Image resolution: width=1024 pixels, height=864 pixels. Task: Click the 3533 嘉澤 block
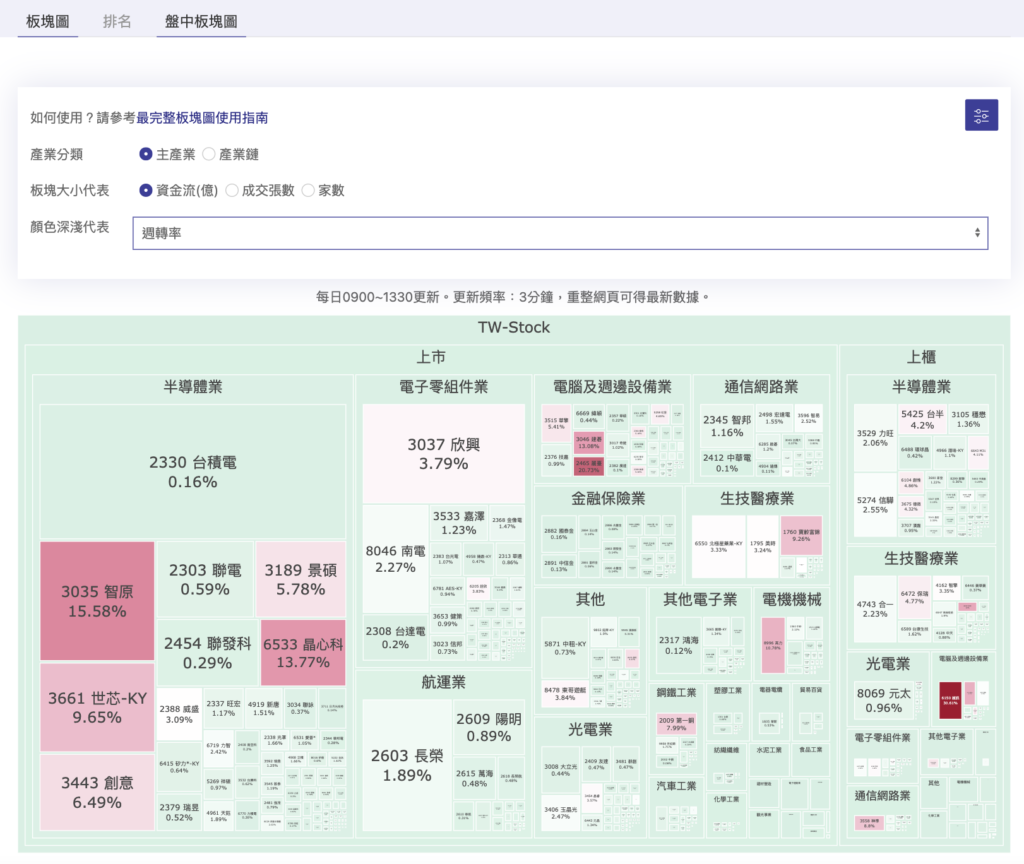pos(458,523)
